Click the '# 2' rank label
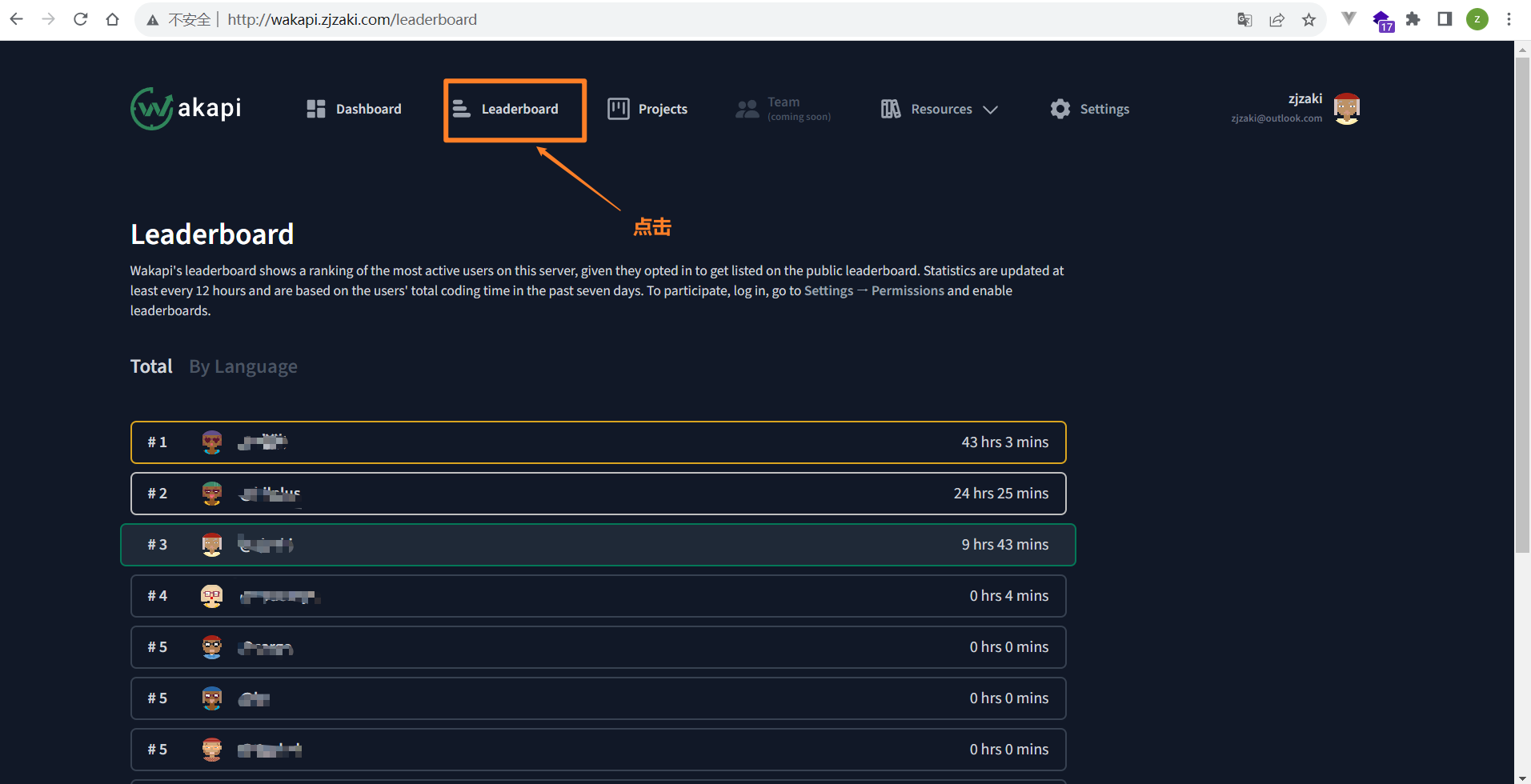1531x784 pixels. pyautogui.click(x=158, y=494)
